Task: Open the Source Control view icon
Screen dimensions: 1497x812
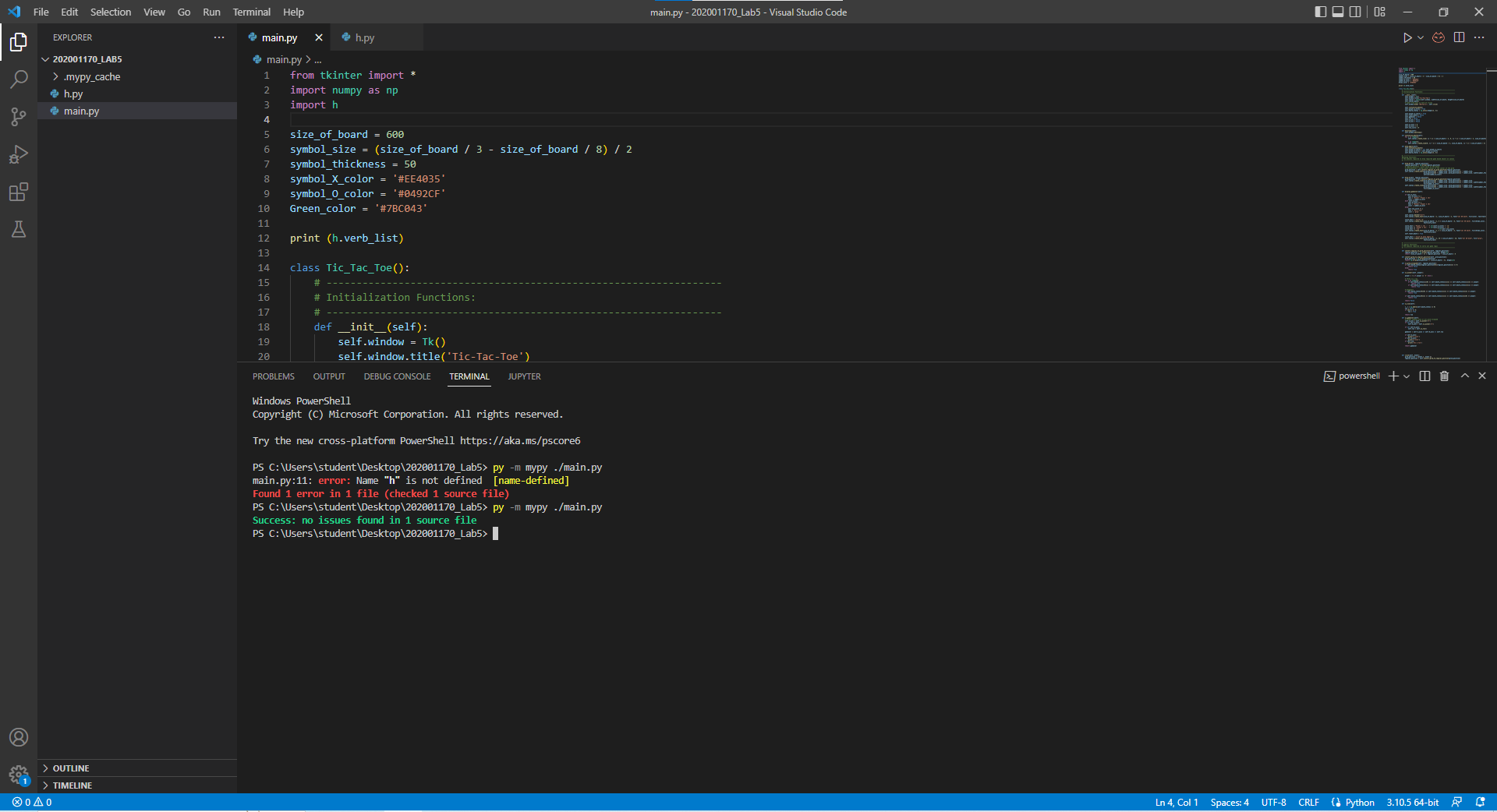Action: click(19, 117)
